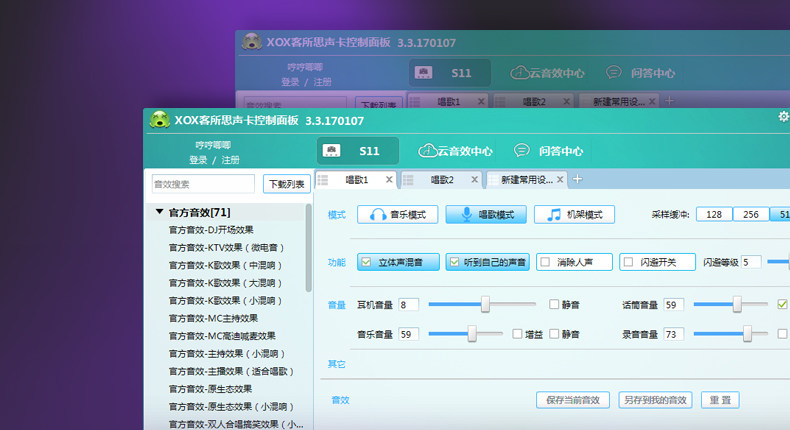Viewport: 790px width, 430px height.
Task: Click the headphone volume value field
Action: pos(408,304)
